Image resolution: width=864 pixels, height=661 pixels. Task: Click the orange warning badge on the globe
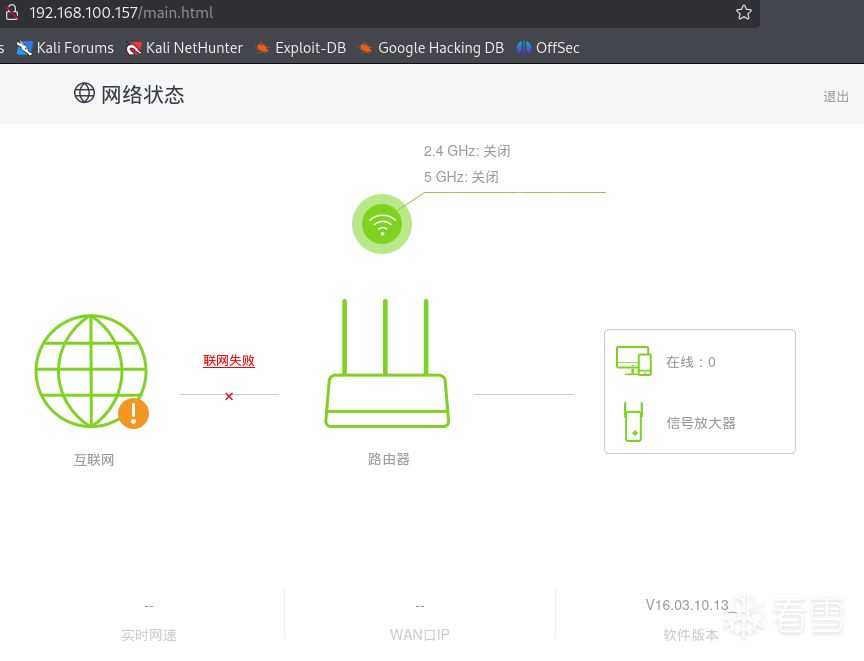tap(134, 413)
